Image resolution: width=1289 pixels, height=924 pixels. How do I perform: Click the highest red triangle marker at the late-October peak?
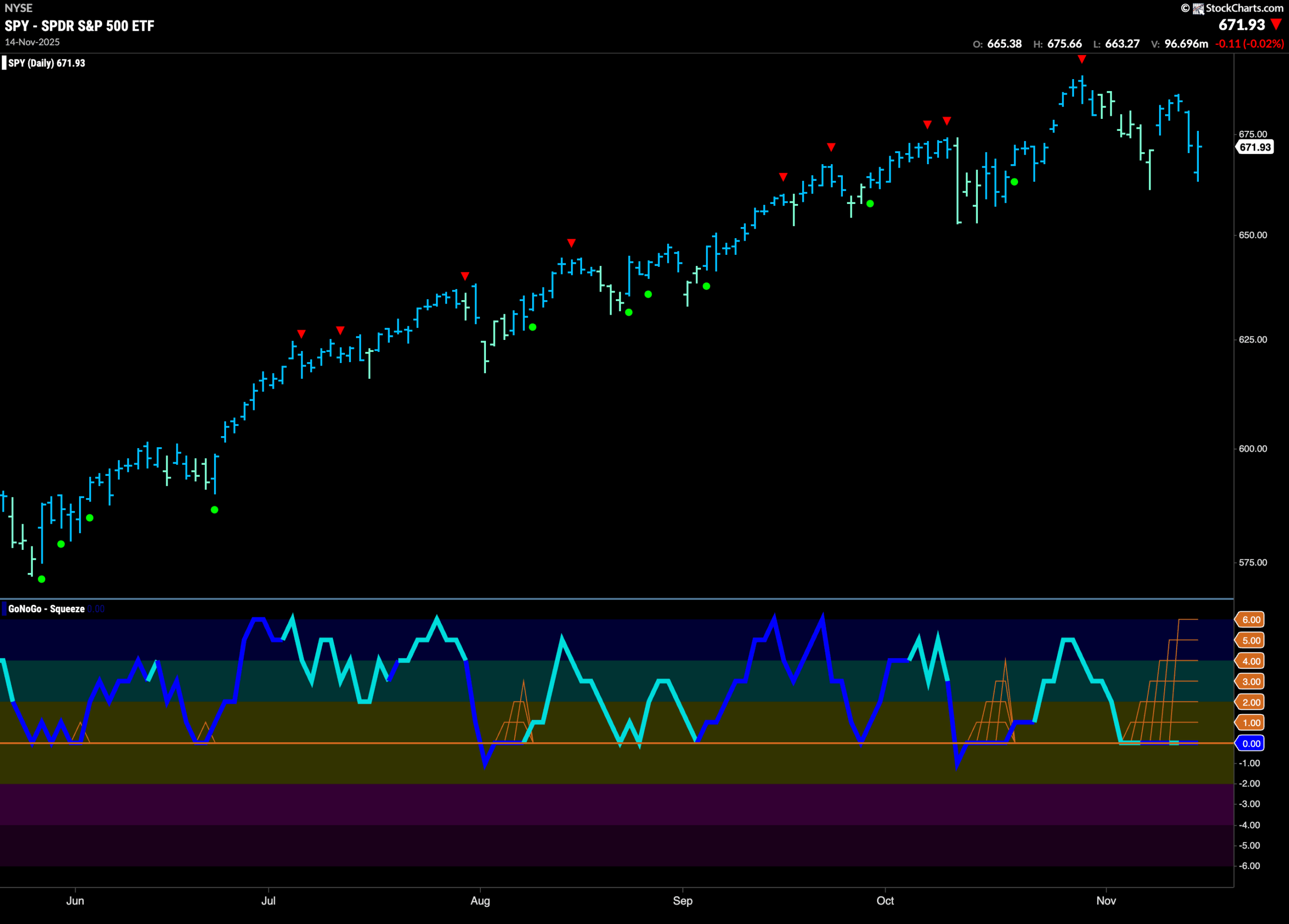click(x=1082, y=59)
